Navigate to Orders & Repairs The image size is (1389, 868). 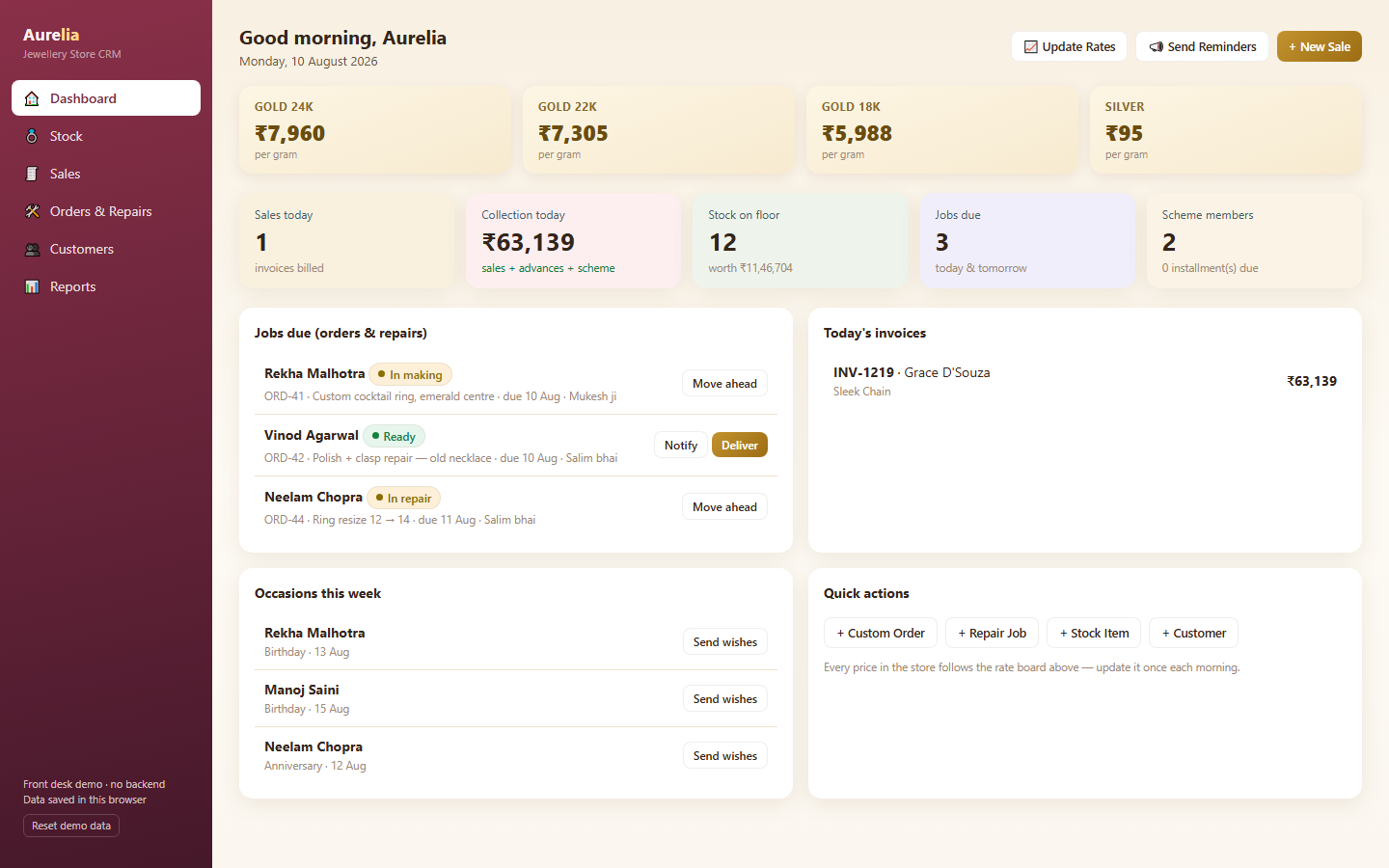click(106, 211)
